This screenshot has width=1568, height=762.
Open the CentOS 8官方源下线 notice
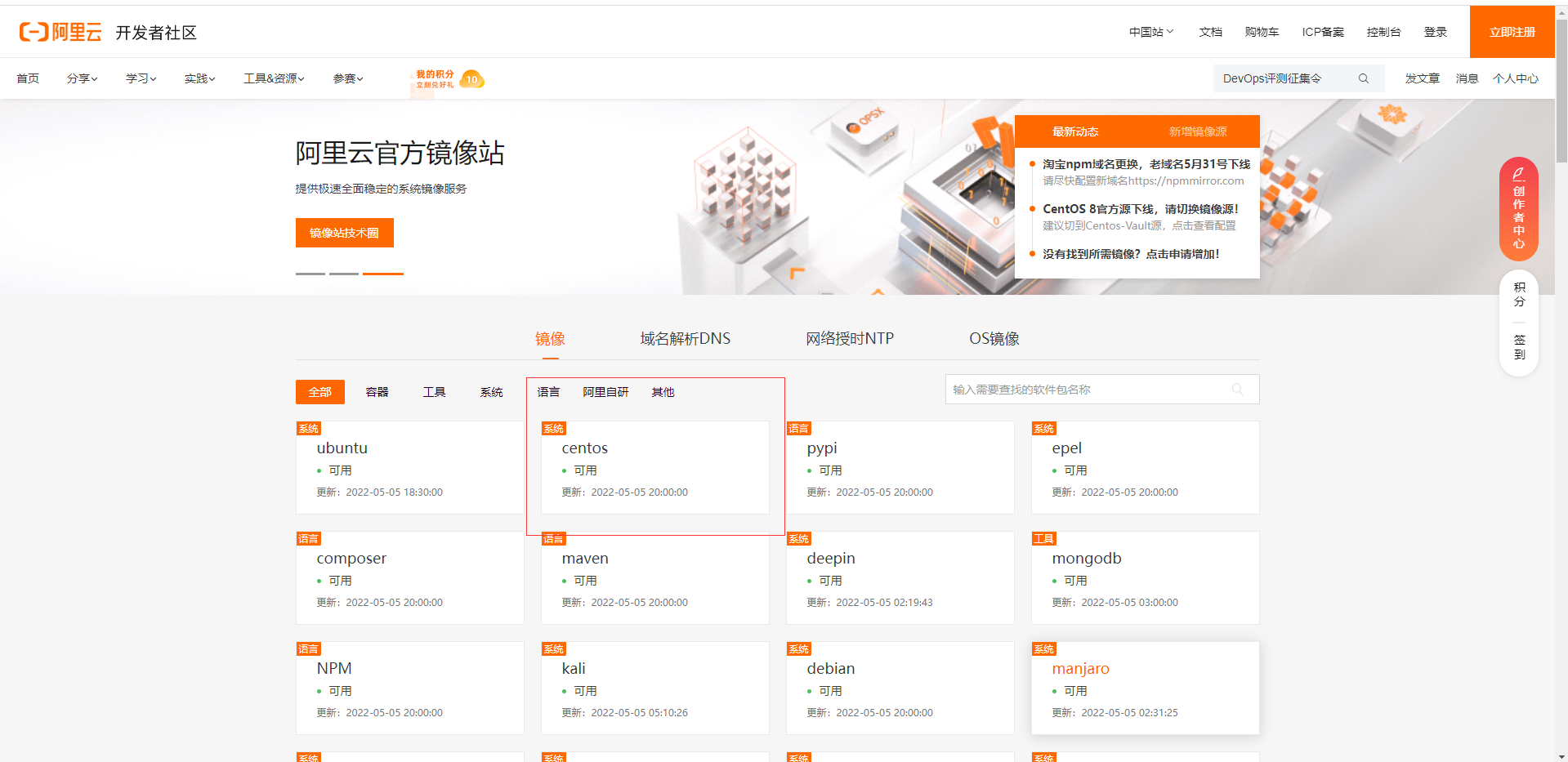[1140, 209]
